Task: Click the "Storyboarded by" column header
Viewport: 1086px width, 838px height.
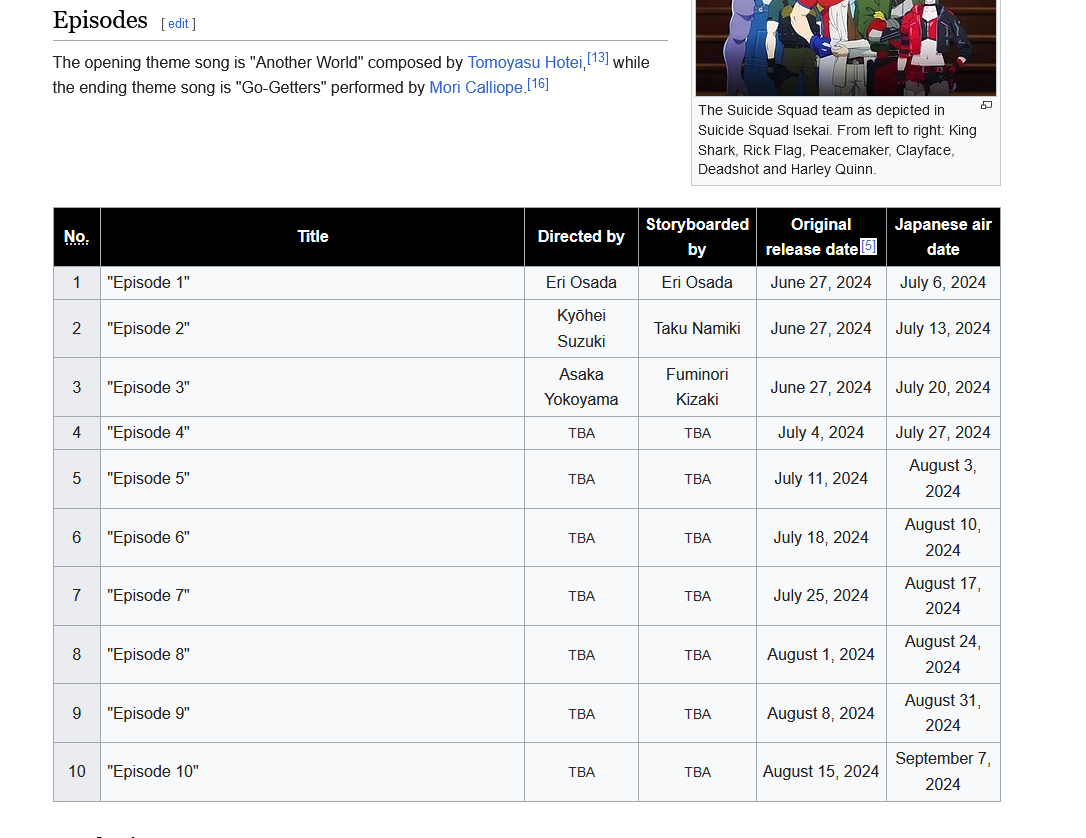Action: point(697,237)
